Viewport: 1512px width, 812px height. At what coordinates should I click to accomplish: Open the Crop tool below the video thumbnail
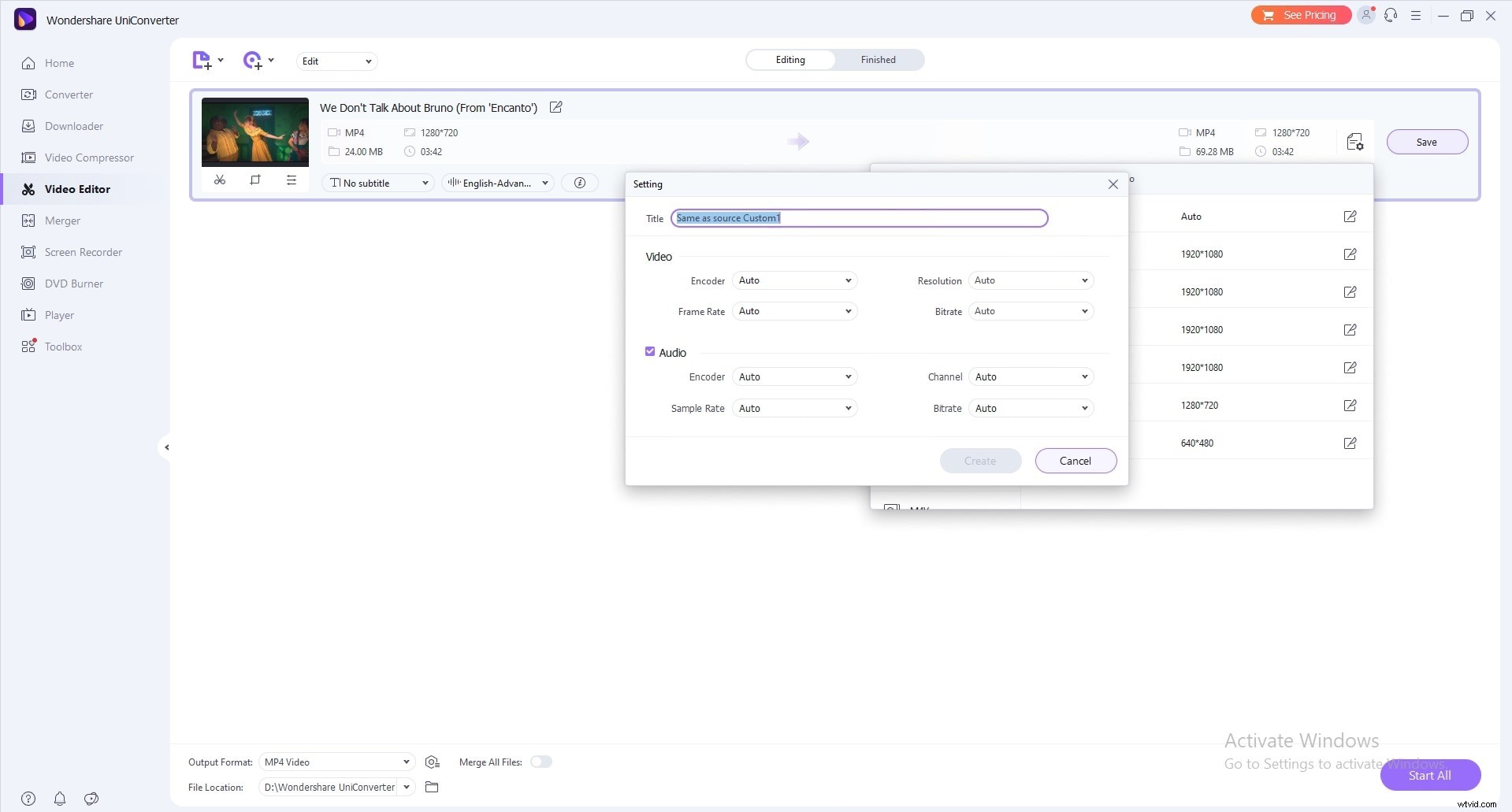pos(255,180)
